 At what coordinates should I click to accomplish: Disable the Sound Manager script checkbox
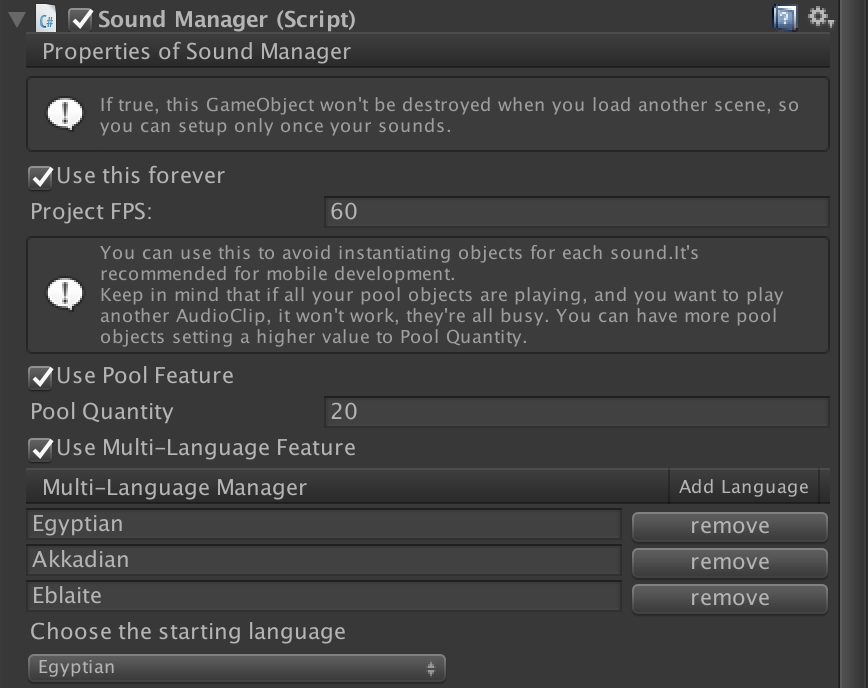(x=80, y=18)
